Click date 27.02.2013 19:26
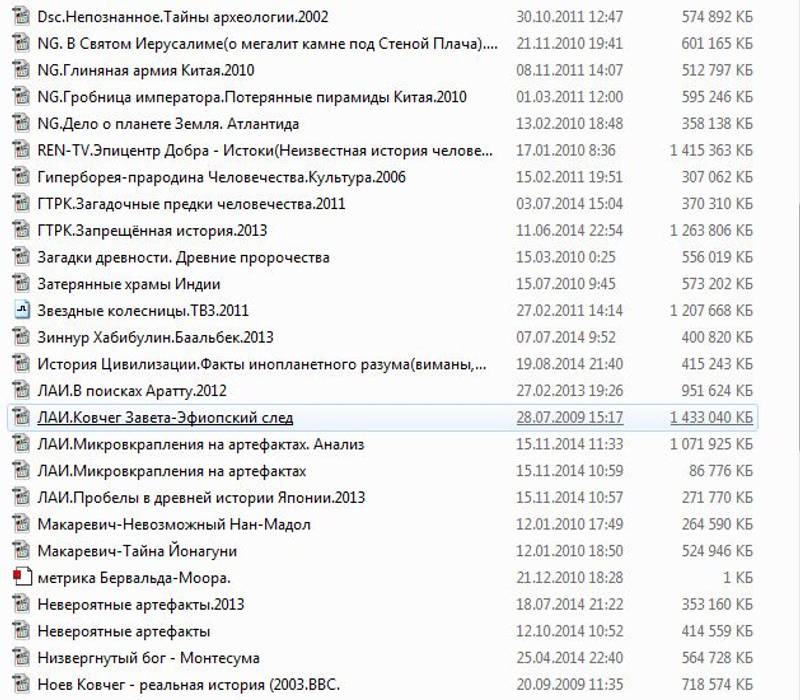The width and height of the screenshot is (800, 700). click(569, 391)
